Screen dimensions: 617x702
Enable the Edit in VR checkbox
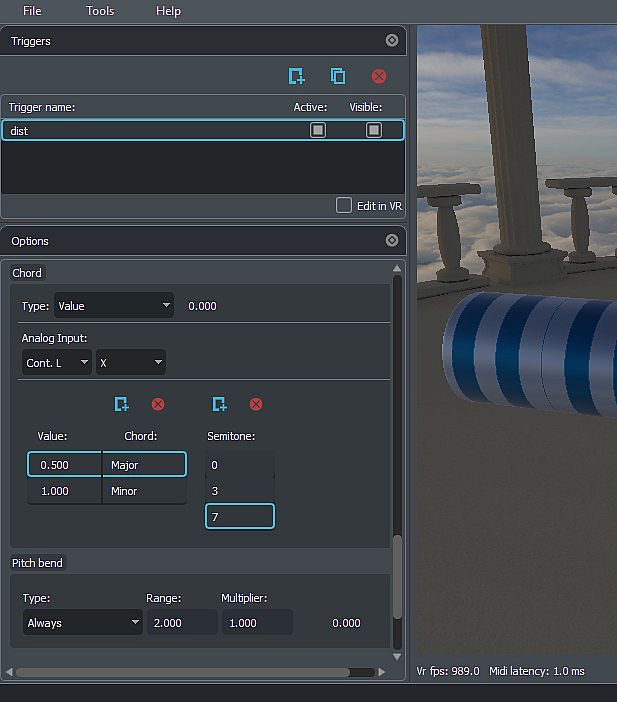pos(344,205)
